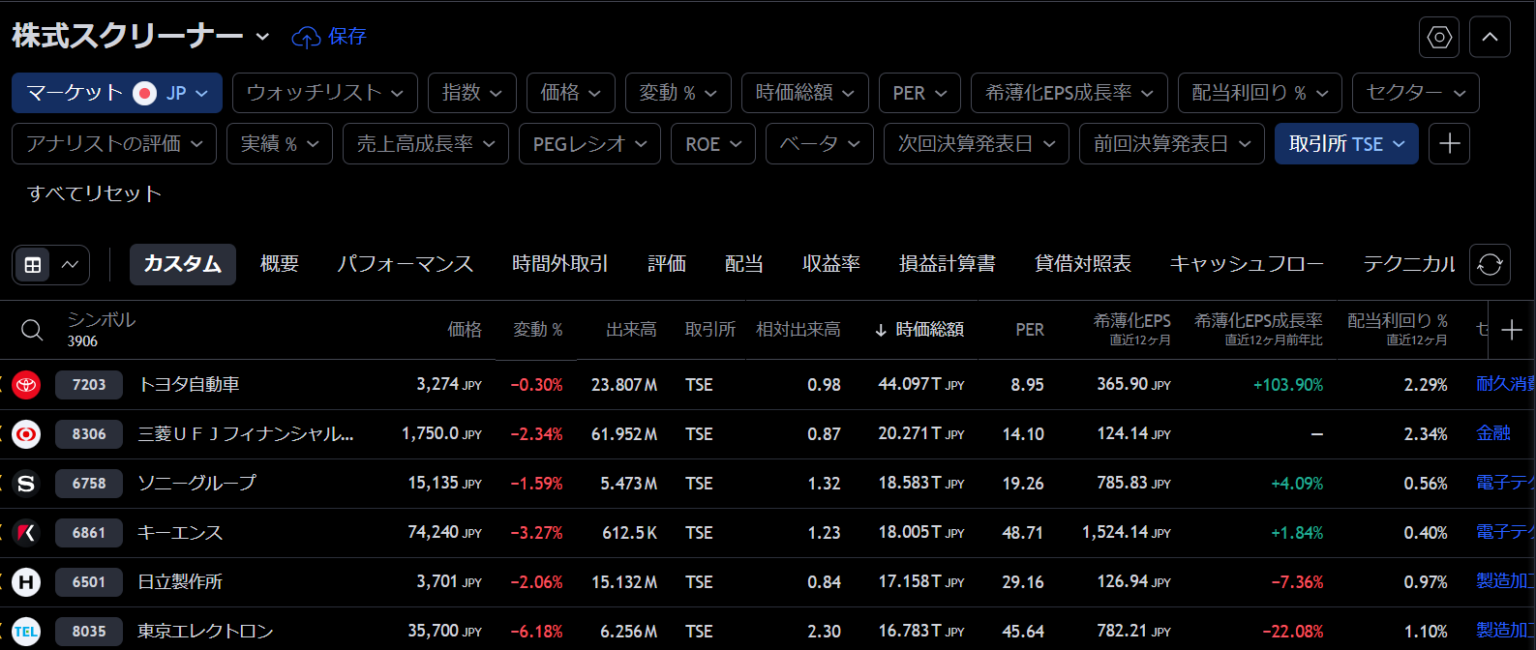Image resolution: width=1536 pixels, height=650 pixels.
Task: Refresh screener results with the reload icon
Action: (1489, 265)
